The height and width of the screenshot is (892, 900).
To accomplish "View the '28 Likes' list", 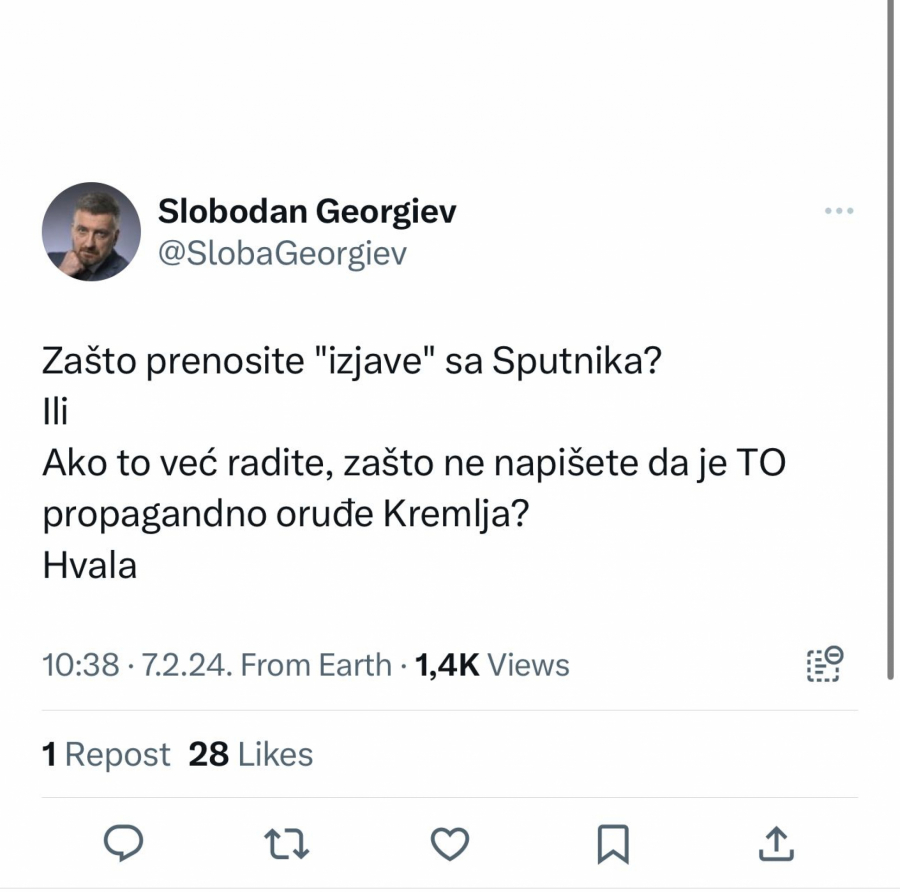I will (248, 754).
